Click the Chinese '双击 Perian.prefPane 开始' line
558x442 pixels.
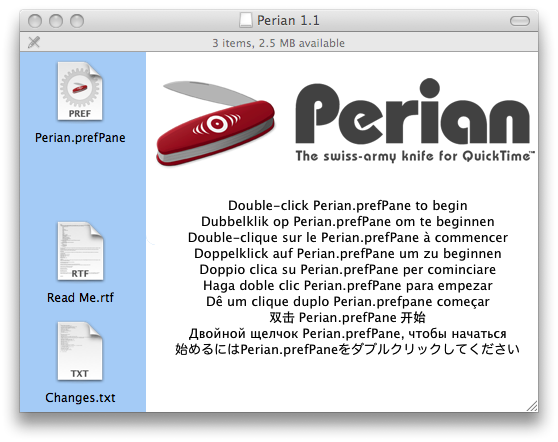tap(348, 317)
